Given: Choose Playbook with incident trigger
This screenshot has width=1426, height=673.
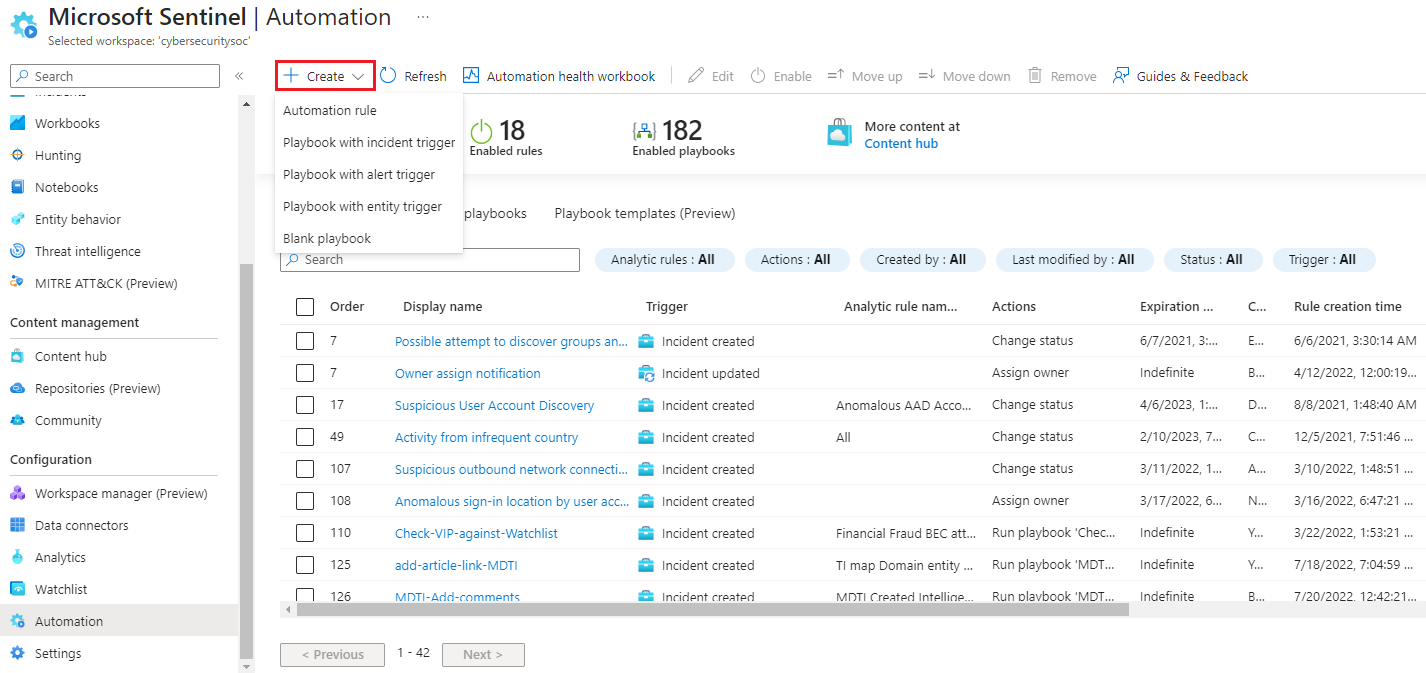Looking at the screenshot, I should pyautogui.click(x=368, y=142).
